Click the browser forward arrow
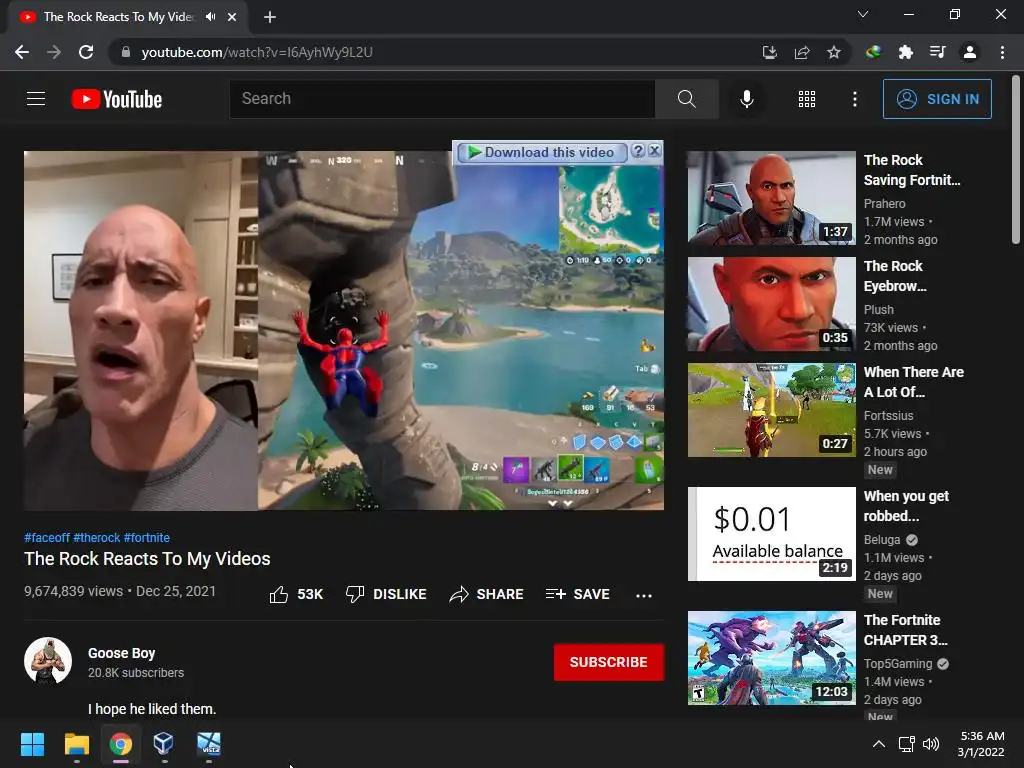Viewport: 1024px width, 768px height. 54,52
